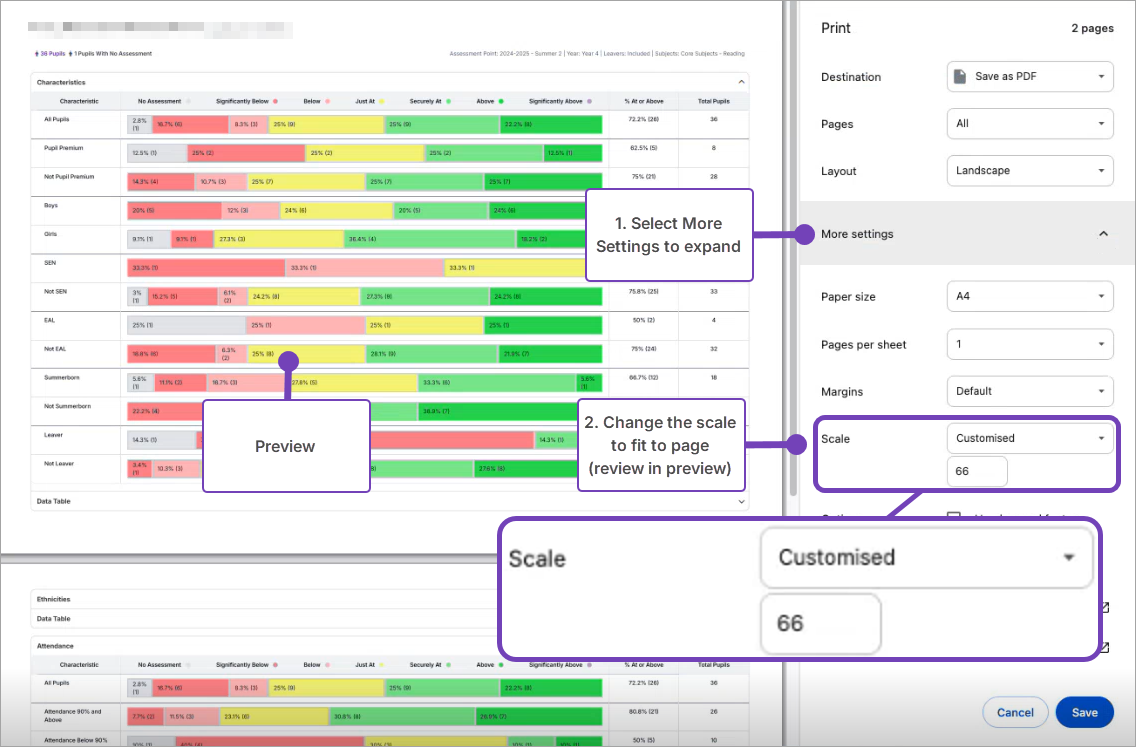The image size is (1136, 747).
Task: Click the 36 Pupils person icon
Action: coord(35,53)
